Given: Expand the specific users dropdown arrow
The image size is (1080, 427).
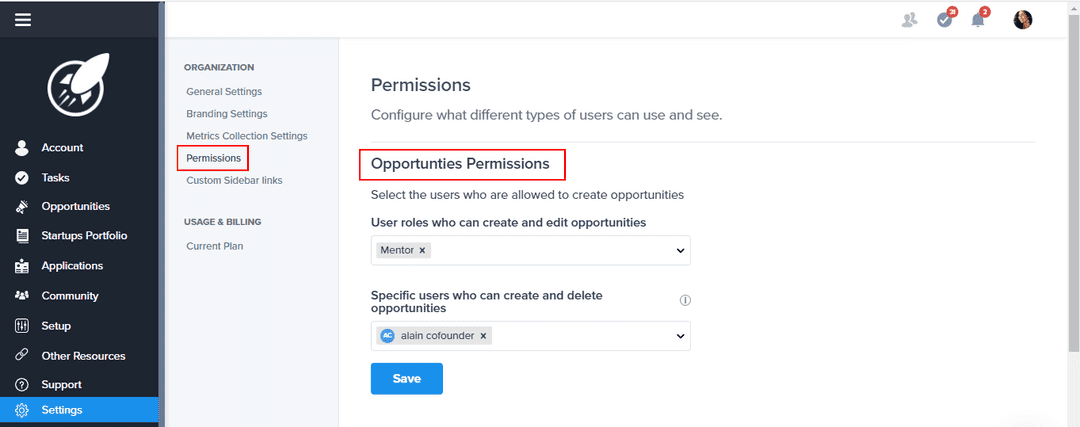Looking at the screenshot, I should 680,336.
